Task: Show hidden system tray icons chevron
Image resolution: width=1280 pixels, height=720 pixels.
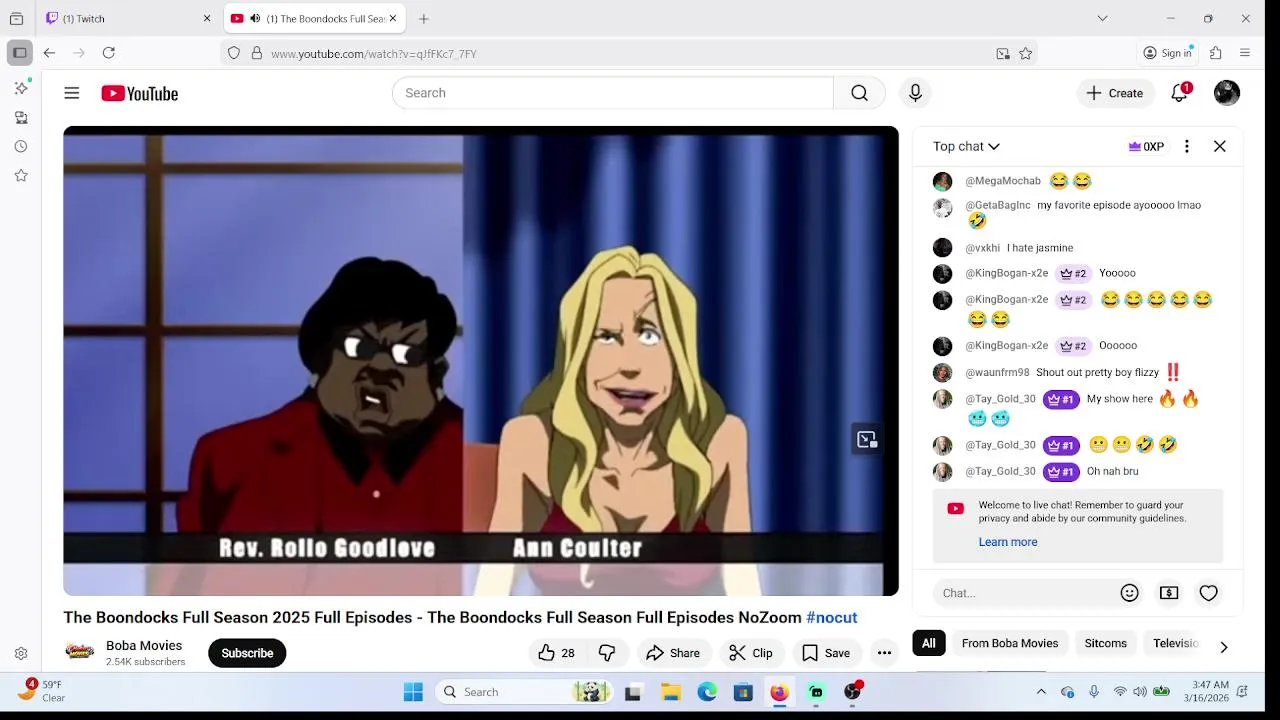Action: (1041, 692)
